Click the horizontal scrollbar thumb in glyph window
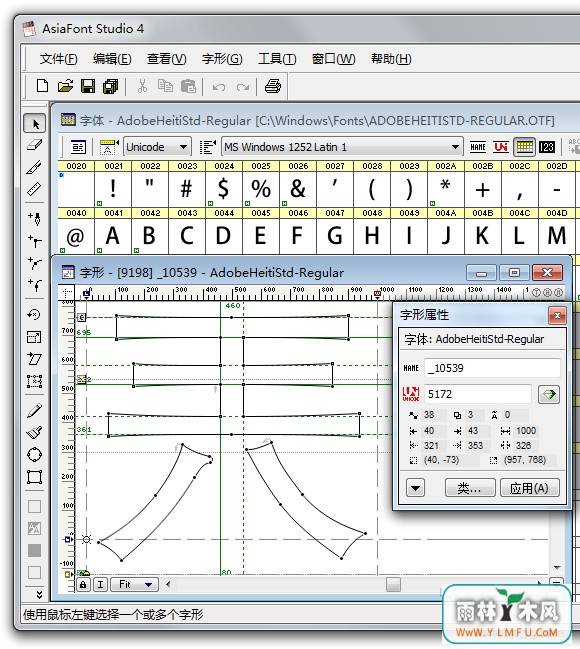The width and height of the screenshot is (580, 649). point(393,584)
